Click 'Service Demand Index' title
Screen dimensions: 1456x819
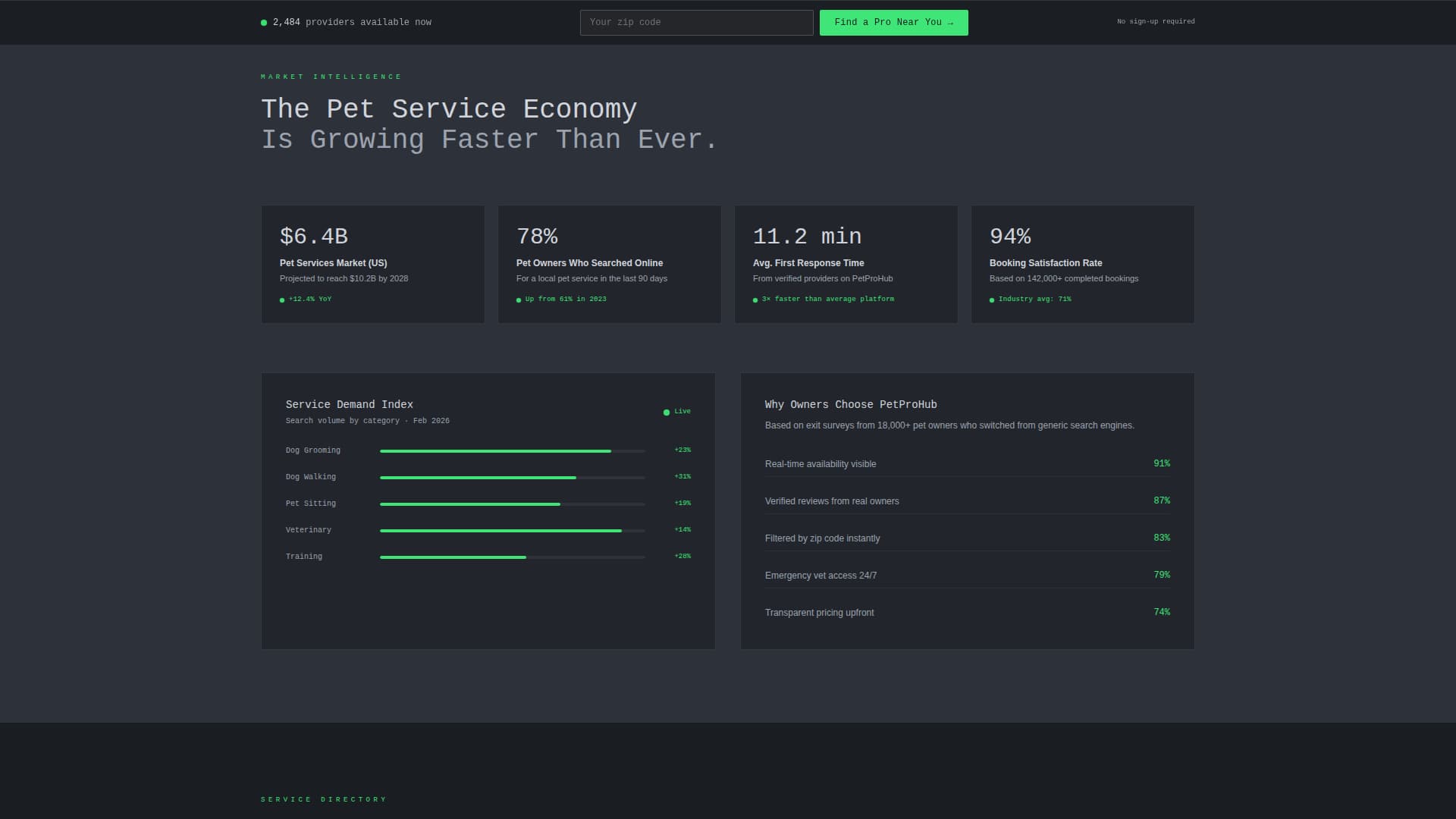(350, 405)
